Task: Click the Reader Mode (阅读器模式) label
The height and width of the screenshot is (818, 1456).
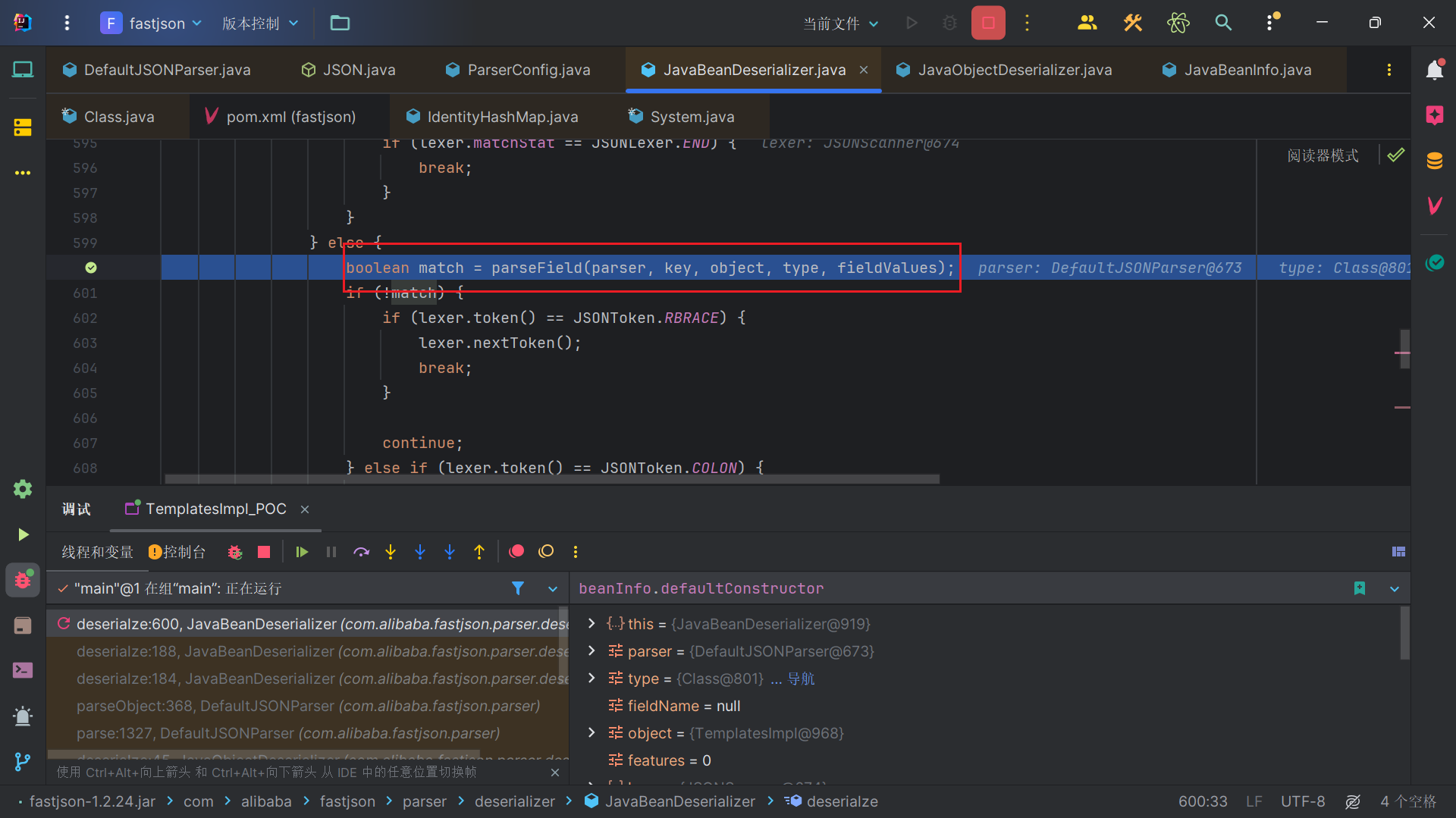Action: tap(1323, 155)
